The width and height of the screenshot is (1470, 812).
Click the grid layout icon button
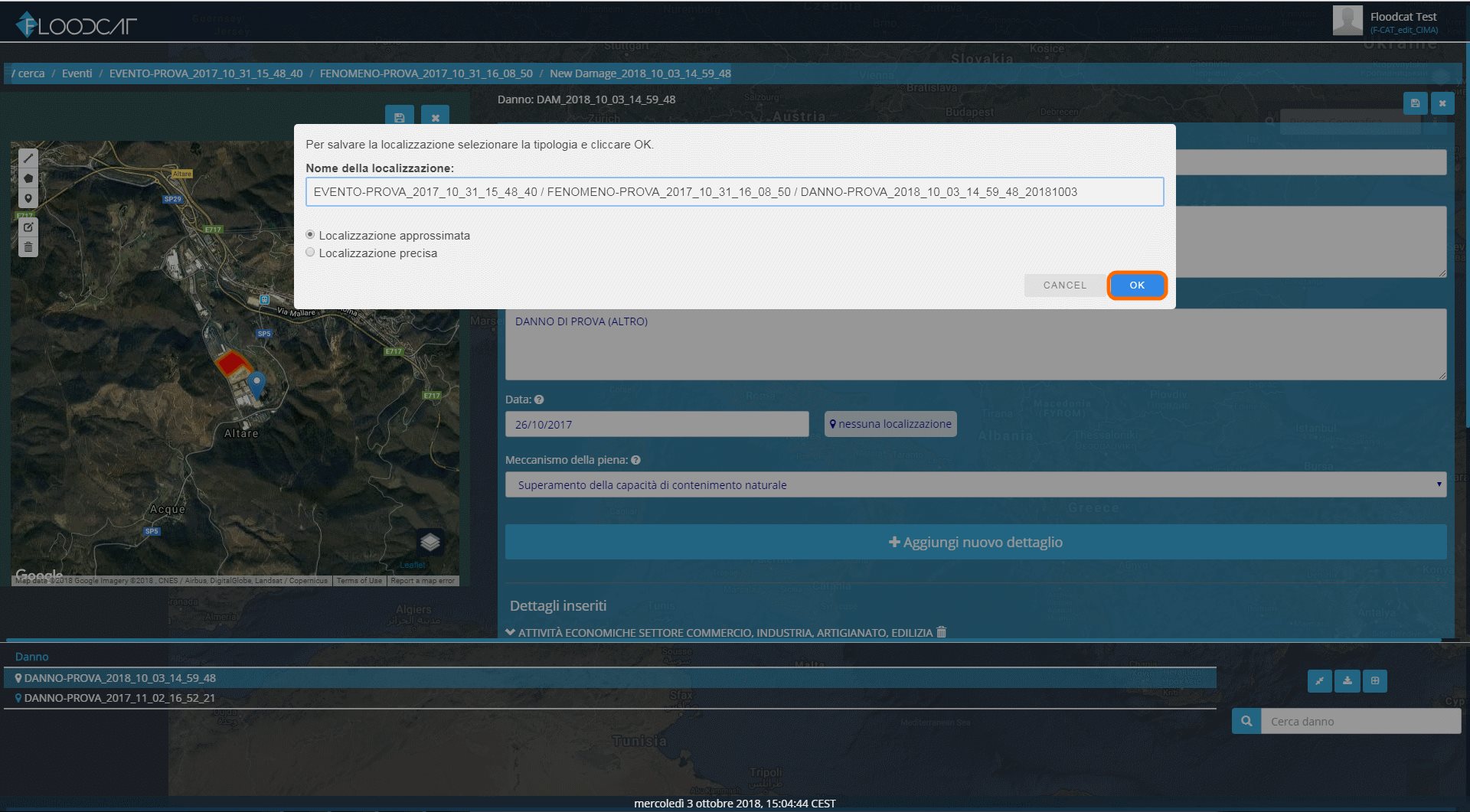click(x=1375, y=680)
